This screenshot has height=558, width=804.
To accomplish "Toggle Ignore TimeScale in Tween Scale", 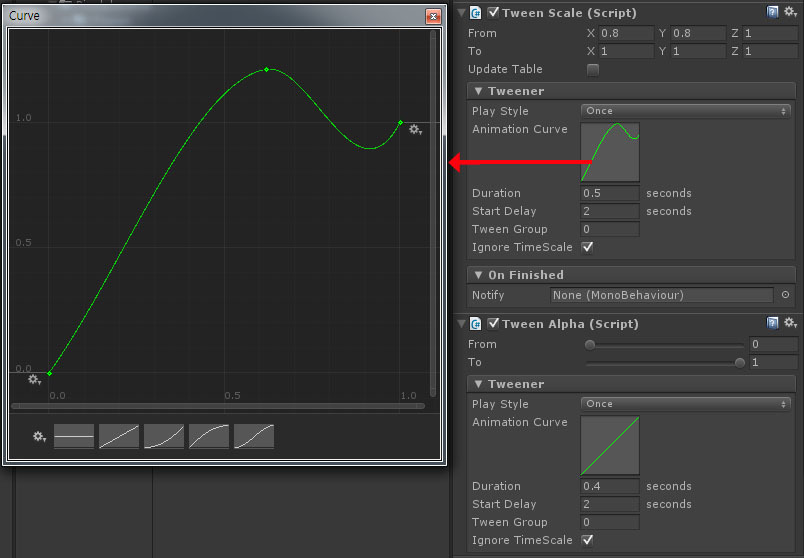I will point(588,247).
